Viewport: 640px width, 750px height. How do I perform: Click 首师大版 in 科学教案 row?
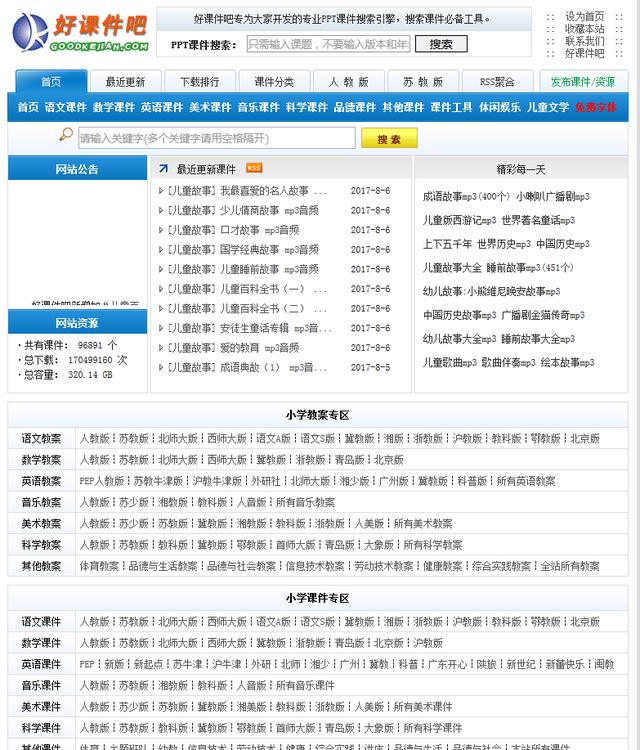point(296,545)
